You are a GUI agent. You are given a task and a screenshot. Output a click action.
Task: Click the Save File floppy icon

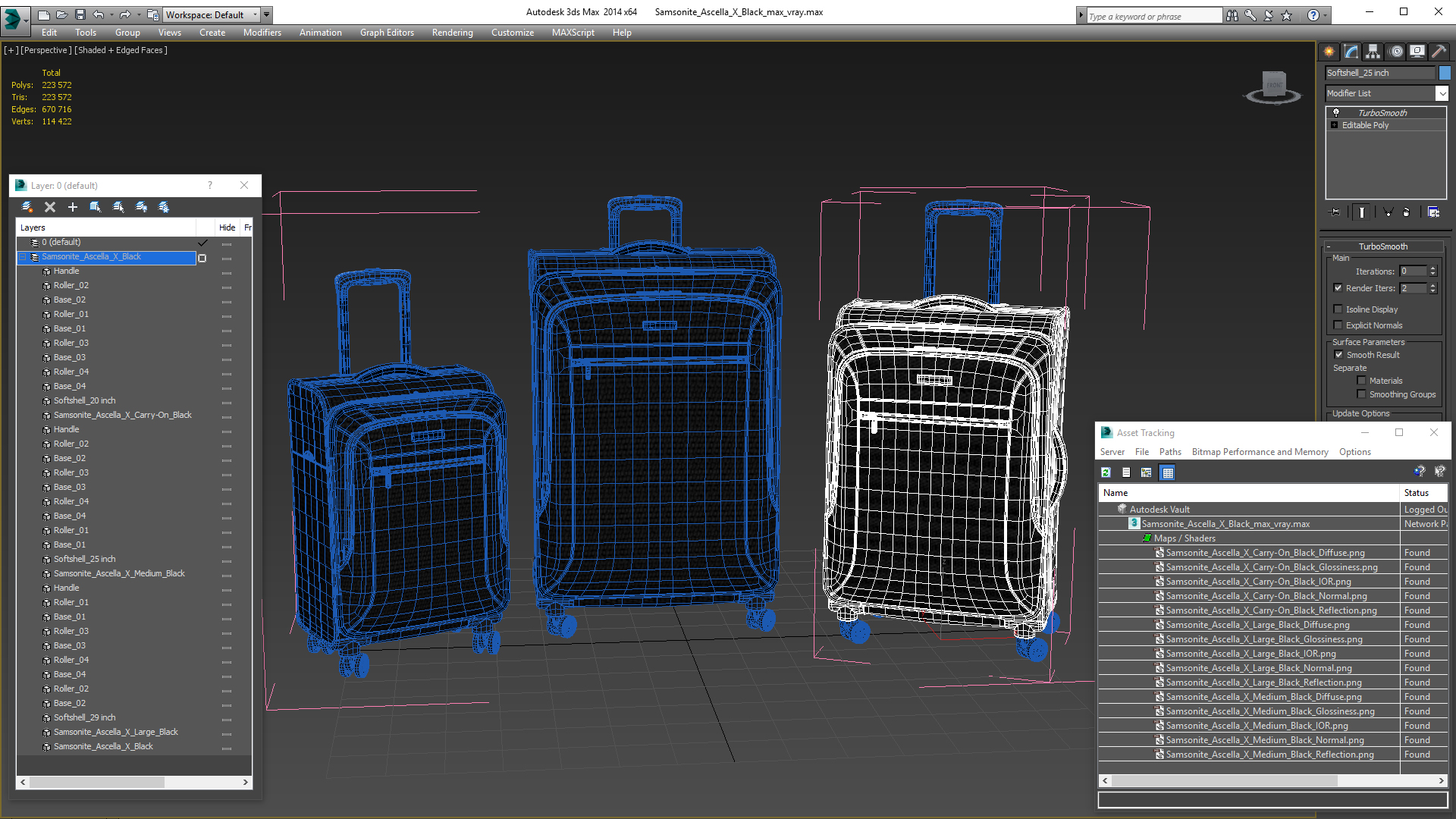(80, 14)
